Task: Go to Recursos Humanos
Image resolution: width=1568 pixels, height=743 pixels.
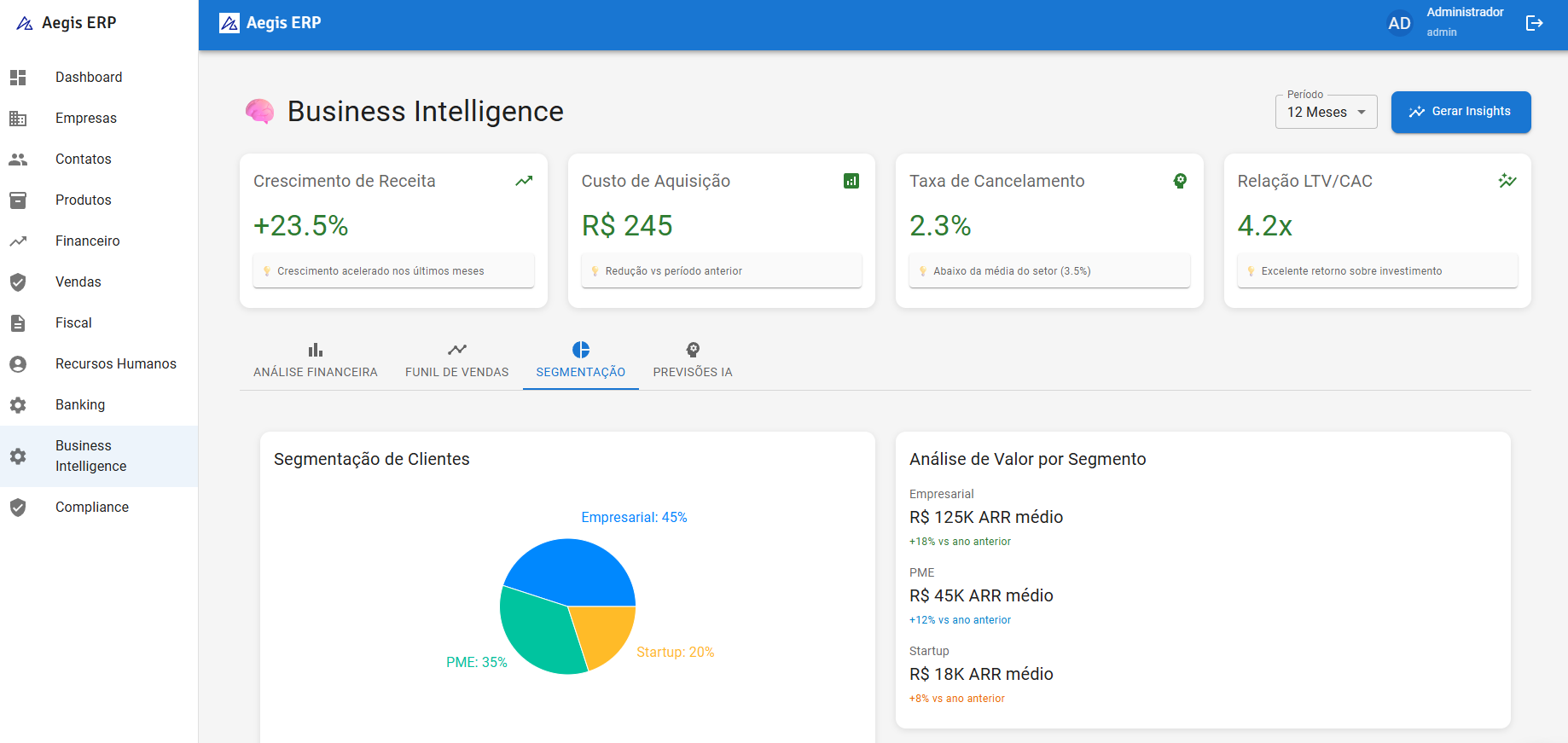Action: (x=99, y=364)
